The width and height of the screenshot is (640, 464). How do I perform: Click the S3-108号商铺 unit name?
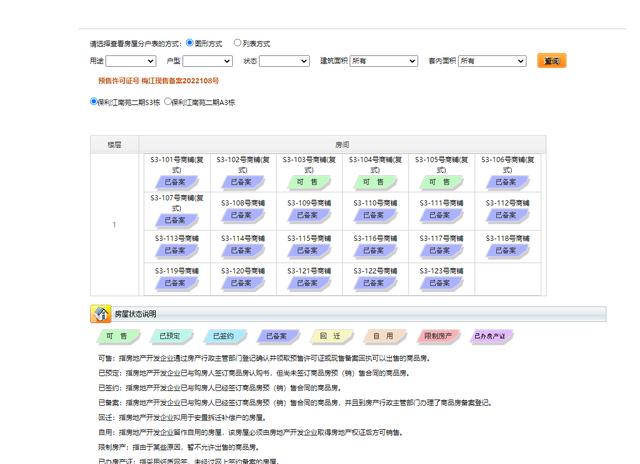[242, 203]
